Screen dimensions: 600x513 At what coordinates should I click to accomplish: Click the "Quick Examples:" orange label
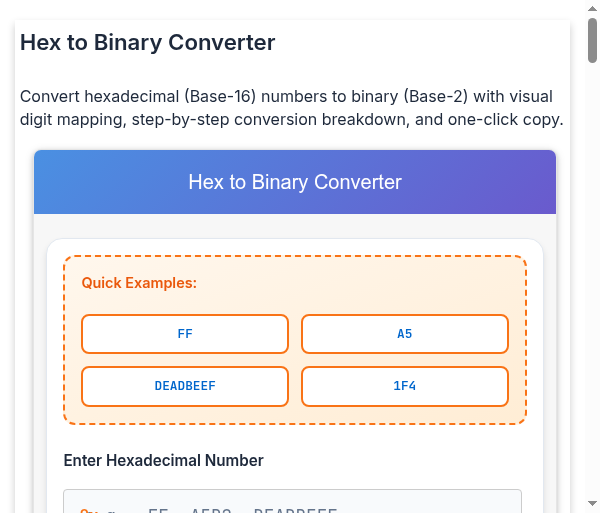[x=139, y=283]
